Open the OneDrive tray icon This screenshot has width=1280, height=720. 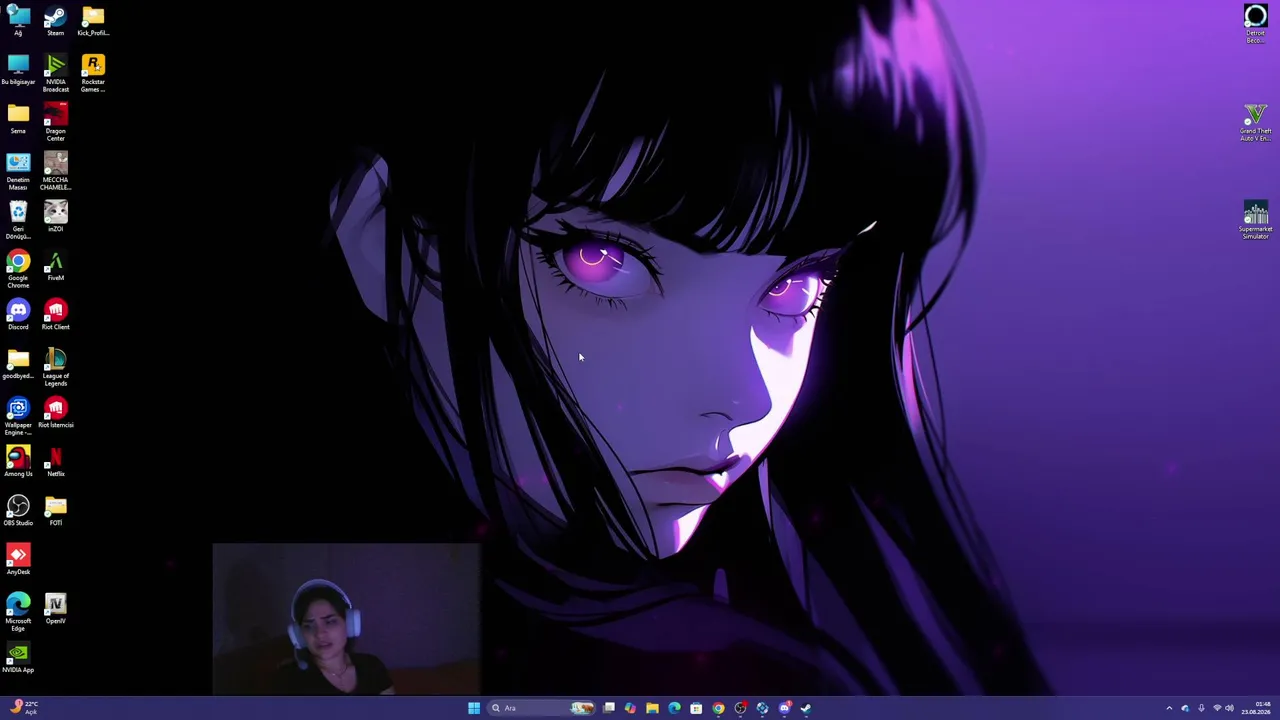1185,708
